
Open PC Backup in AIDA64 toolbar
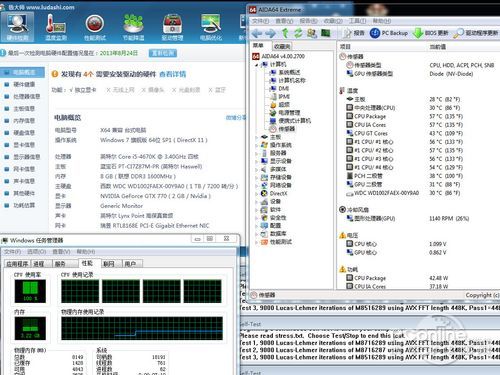point(389,33)
